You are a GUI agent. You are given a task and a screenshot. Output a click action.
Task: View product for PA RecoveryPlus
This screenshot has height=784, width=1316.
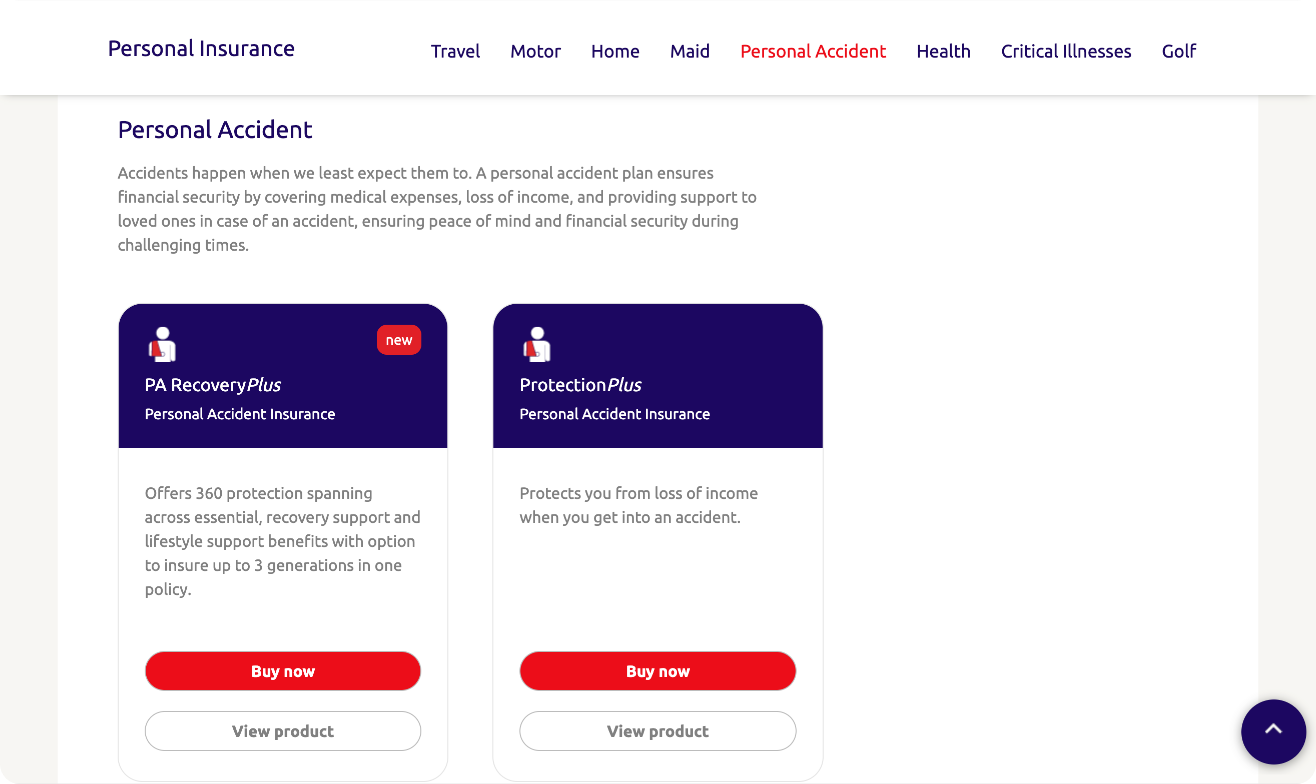(x=283, y=731)
